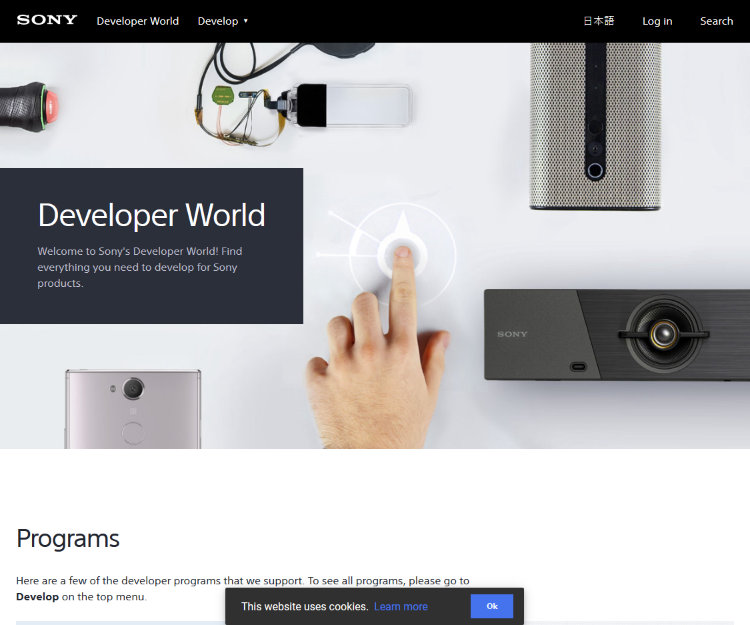Click the Programs section heading
Image resolution: width=750 pixels, height=625 pixels.
tap(68, 538)
